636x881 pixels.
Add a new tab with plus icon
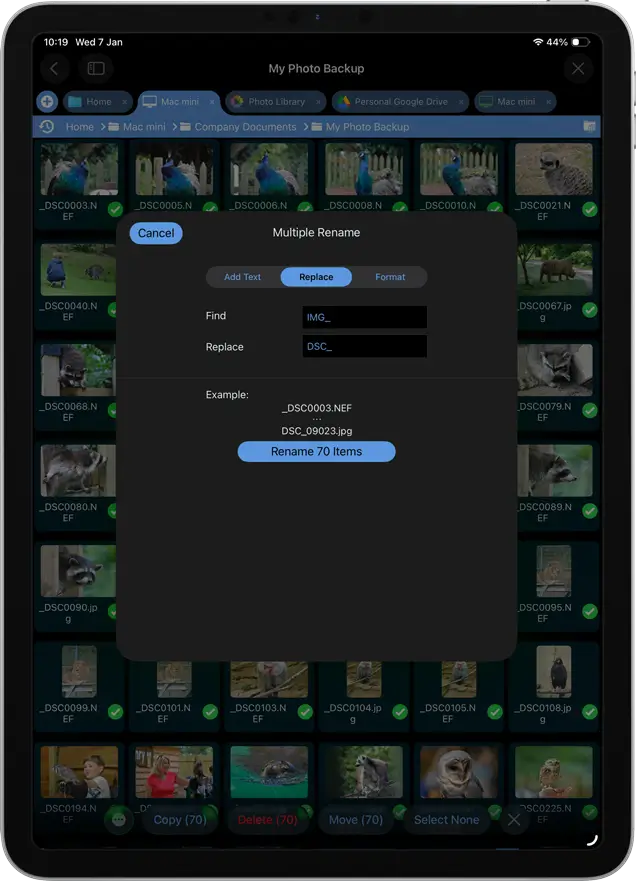pos(47,102)
